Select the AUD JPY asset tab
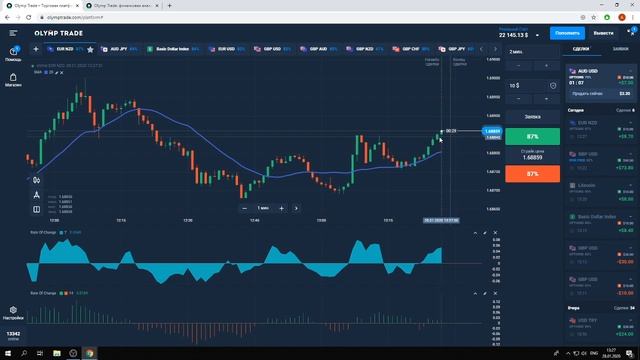640x360 pixels. pos(120,49)
